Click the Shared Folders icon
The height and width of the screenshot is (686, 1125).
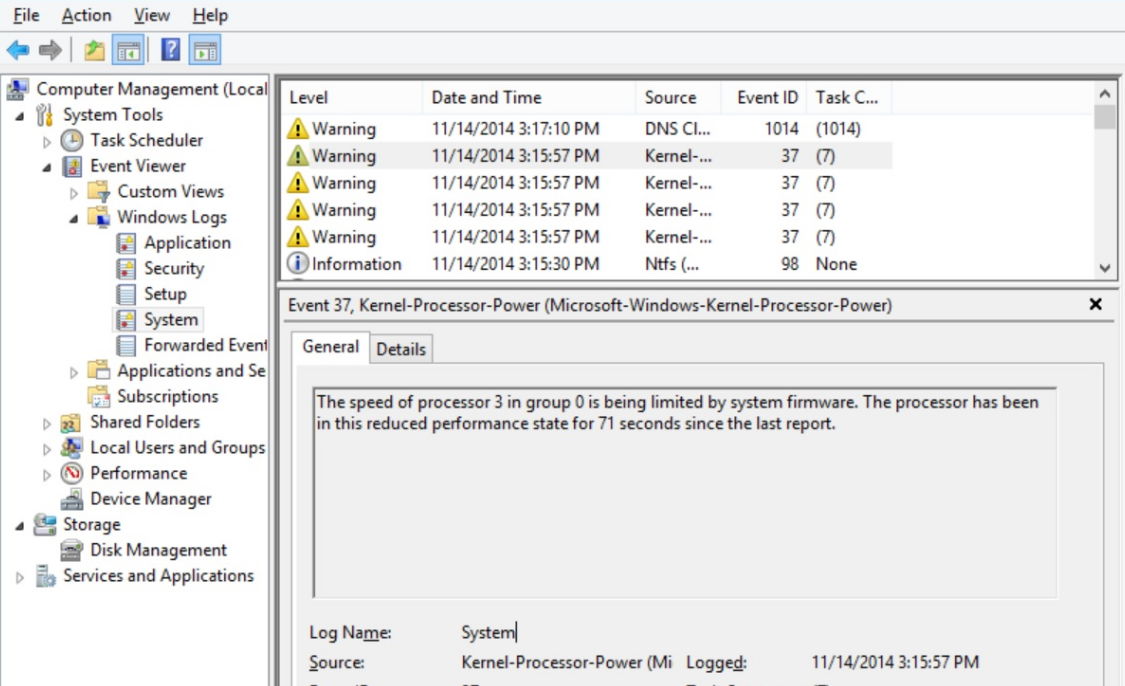click(x=71, y=423)
